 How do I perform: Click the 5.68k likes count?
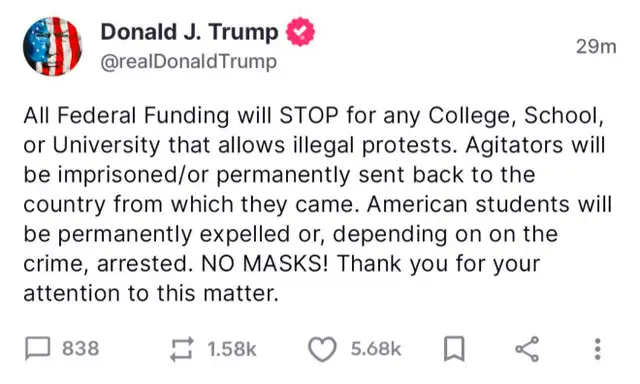click(x=376, y=349)
